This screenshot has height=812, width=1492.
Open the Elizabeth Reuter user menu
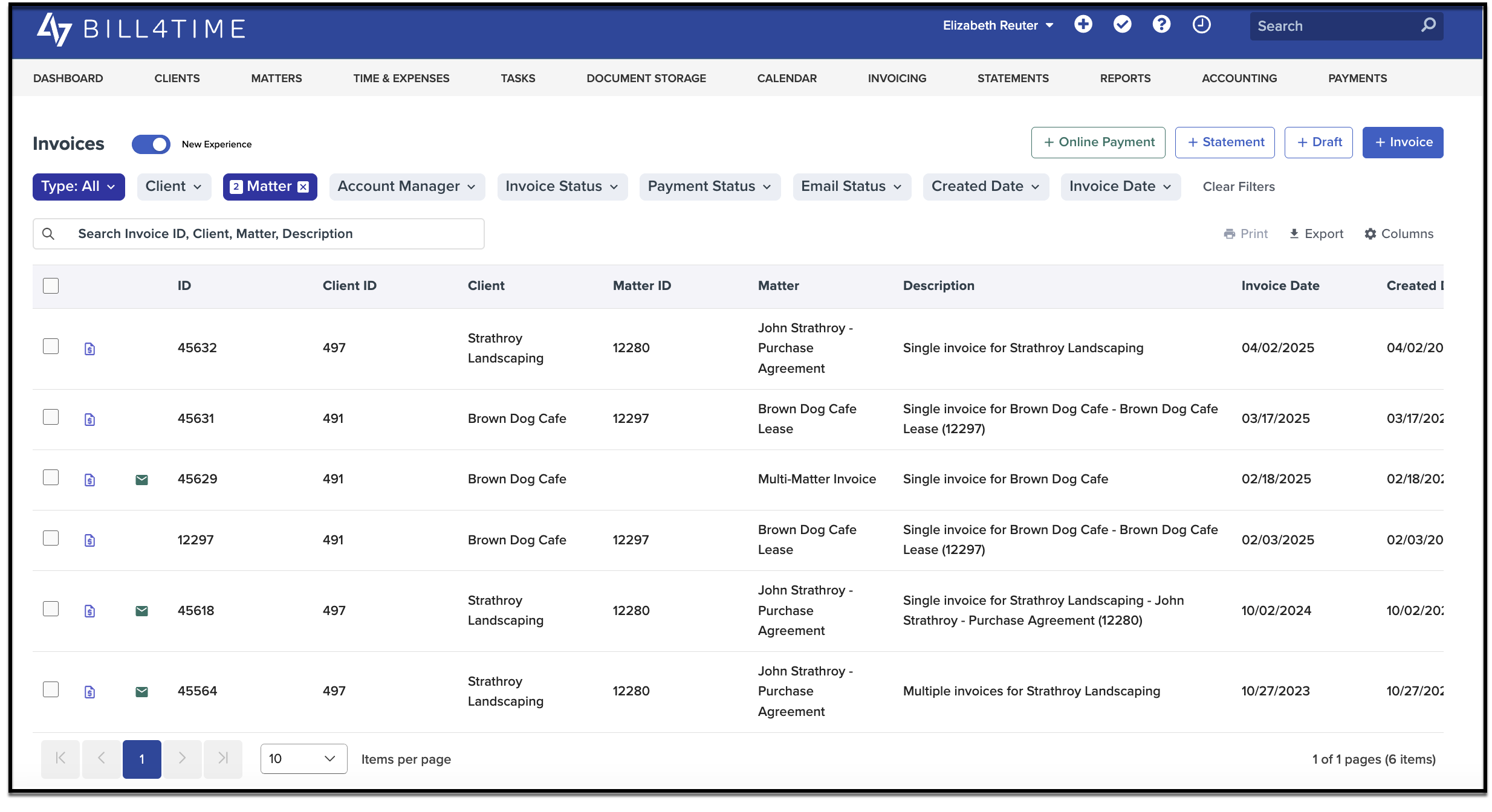(998, 25)
